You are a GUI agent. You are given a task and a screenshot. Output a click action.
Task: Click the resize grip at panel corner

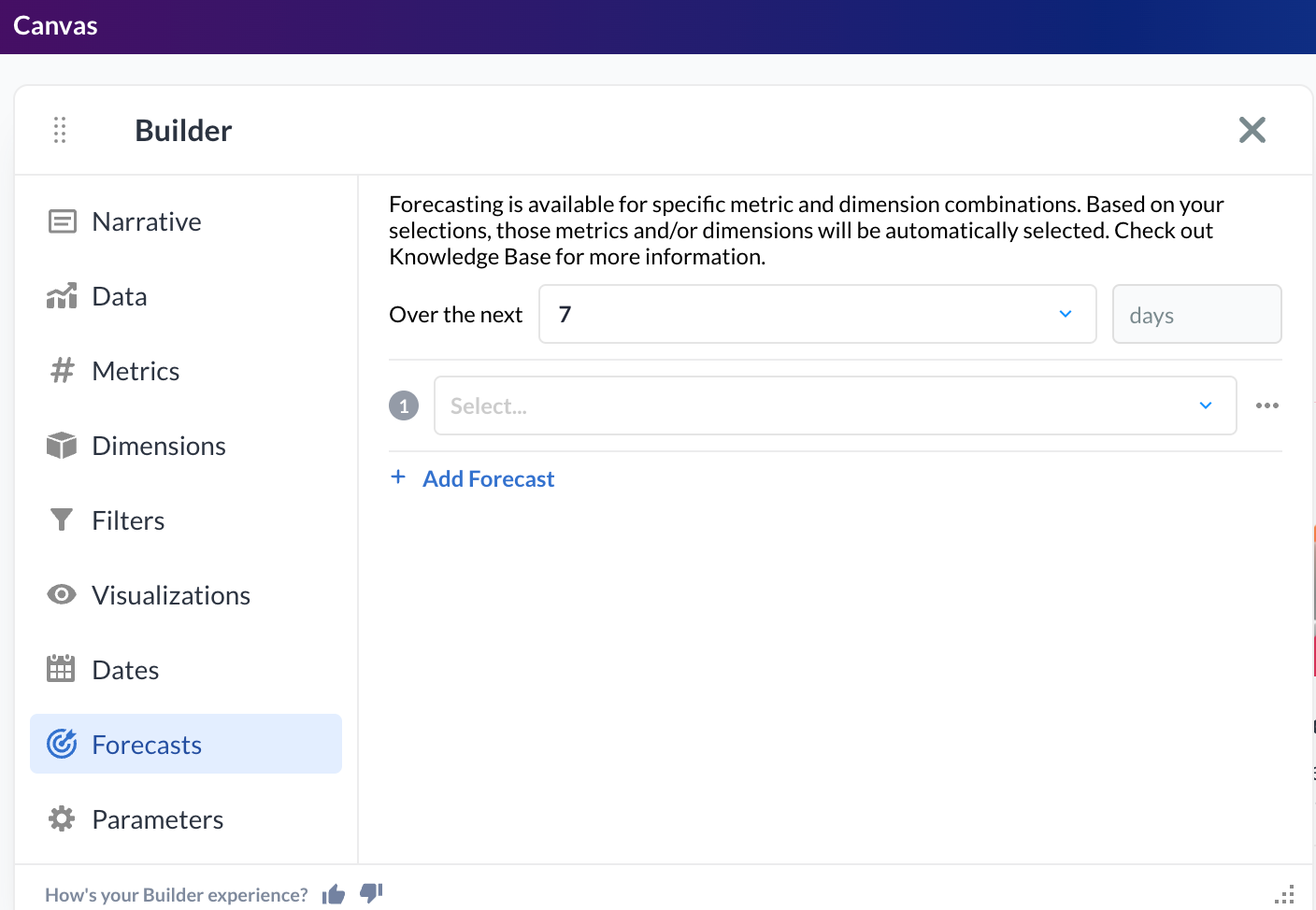pyautogui.click(x=1285, y=894)
